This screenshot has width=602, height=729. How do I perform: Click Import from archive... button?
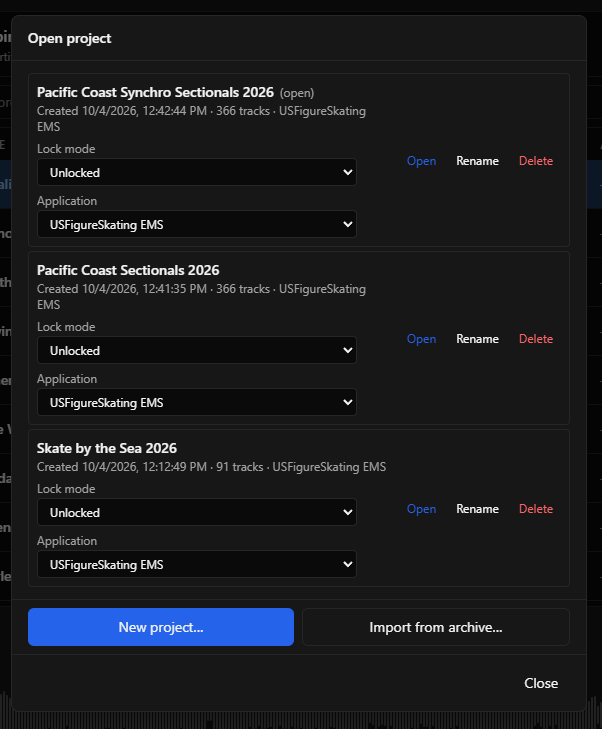tap(436, 627)
